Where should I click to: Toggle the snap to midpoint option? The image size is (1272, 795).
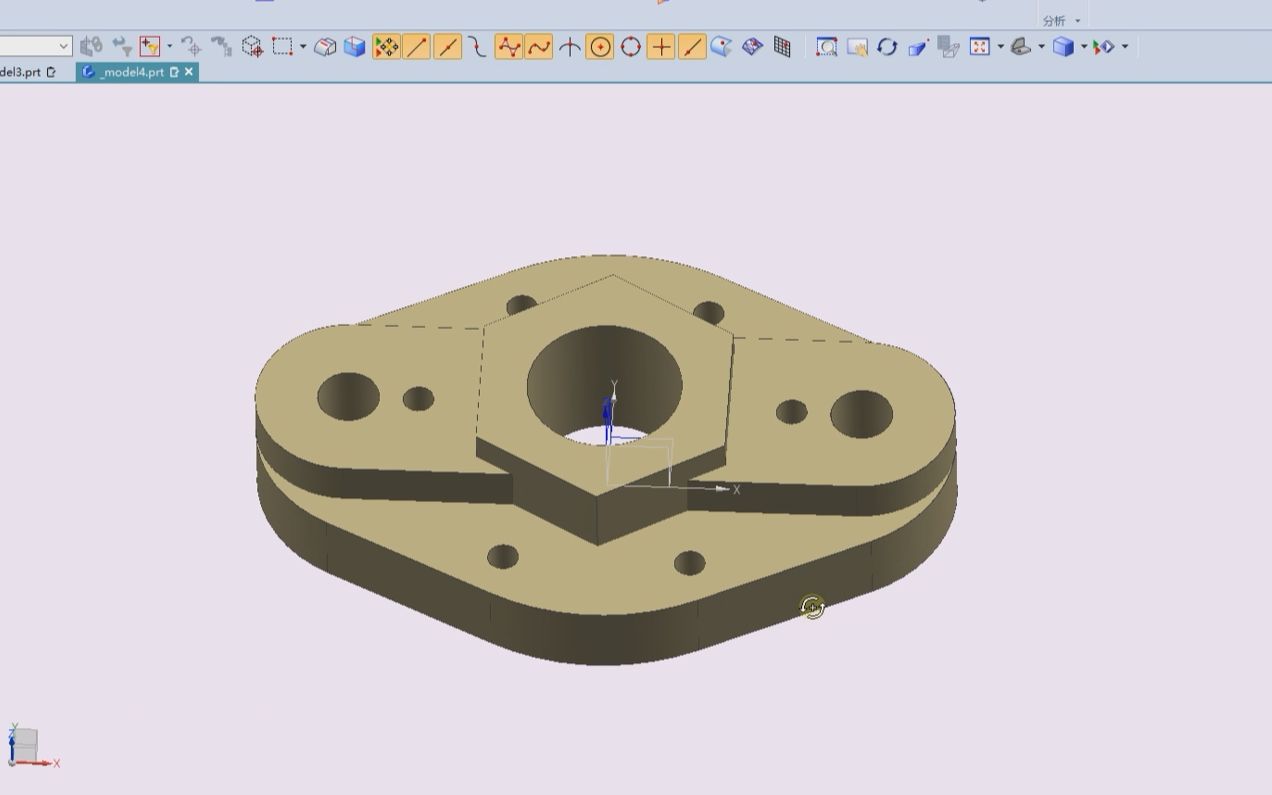point(448,47)
